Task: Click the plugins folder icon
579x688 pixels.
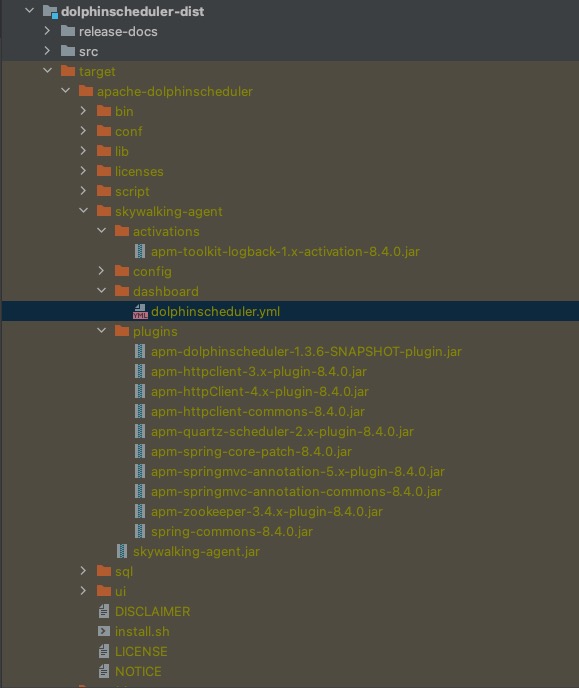Action: click(122, 331)
